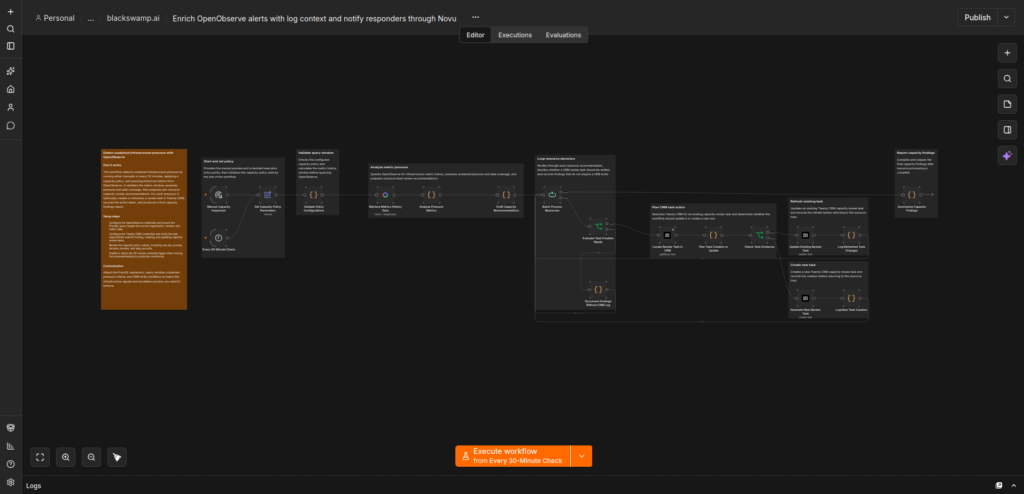This screenshot has height=494, width=1024.
Task: Open the bar chart icon in left sidebar
Action: point(10,446)
